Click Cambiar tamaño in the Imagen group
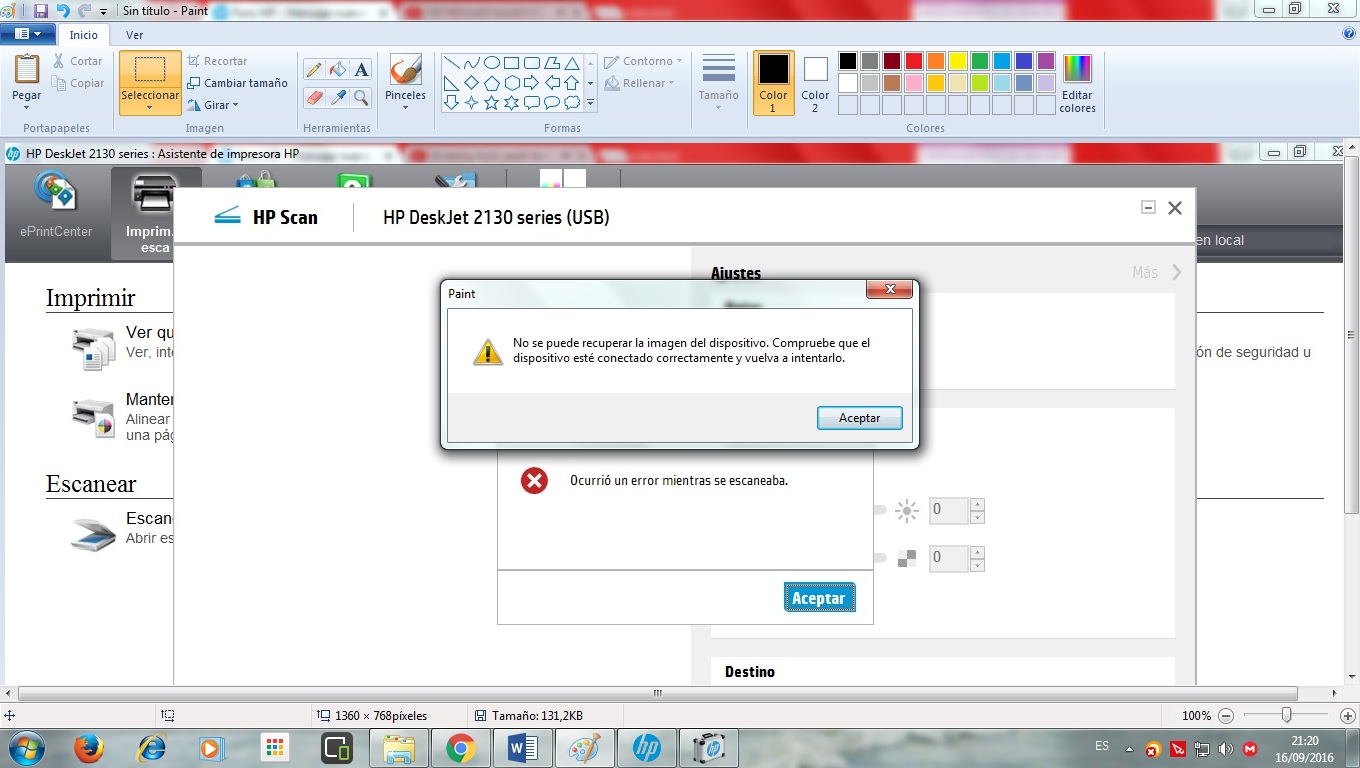The image size is (1360, 768). pyautogui.click(x=237, y=83)
